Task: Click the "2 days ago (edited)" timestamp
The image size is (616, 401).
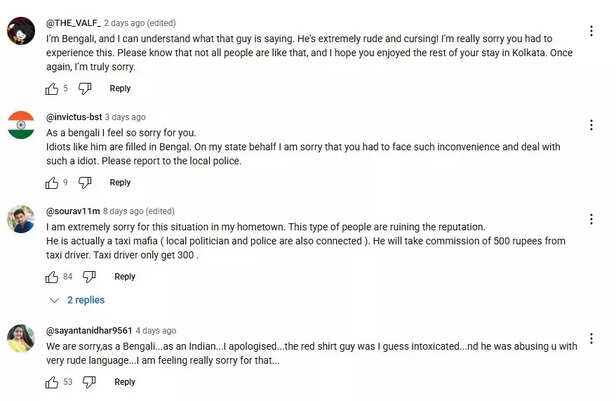Action: click(x=143, y=23)
